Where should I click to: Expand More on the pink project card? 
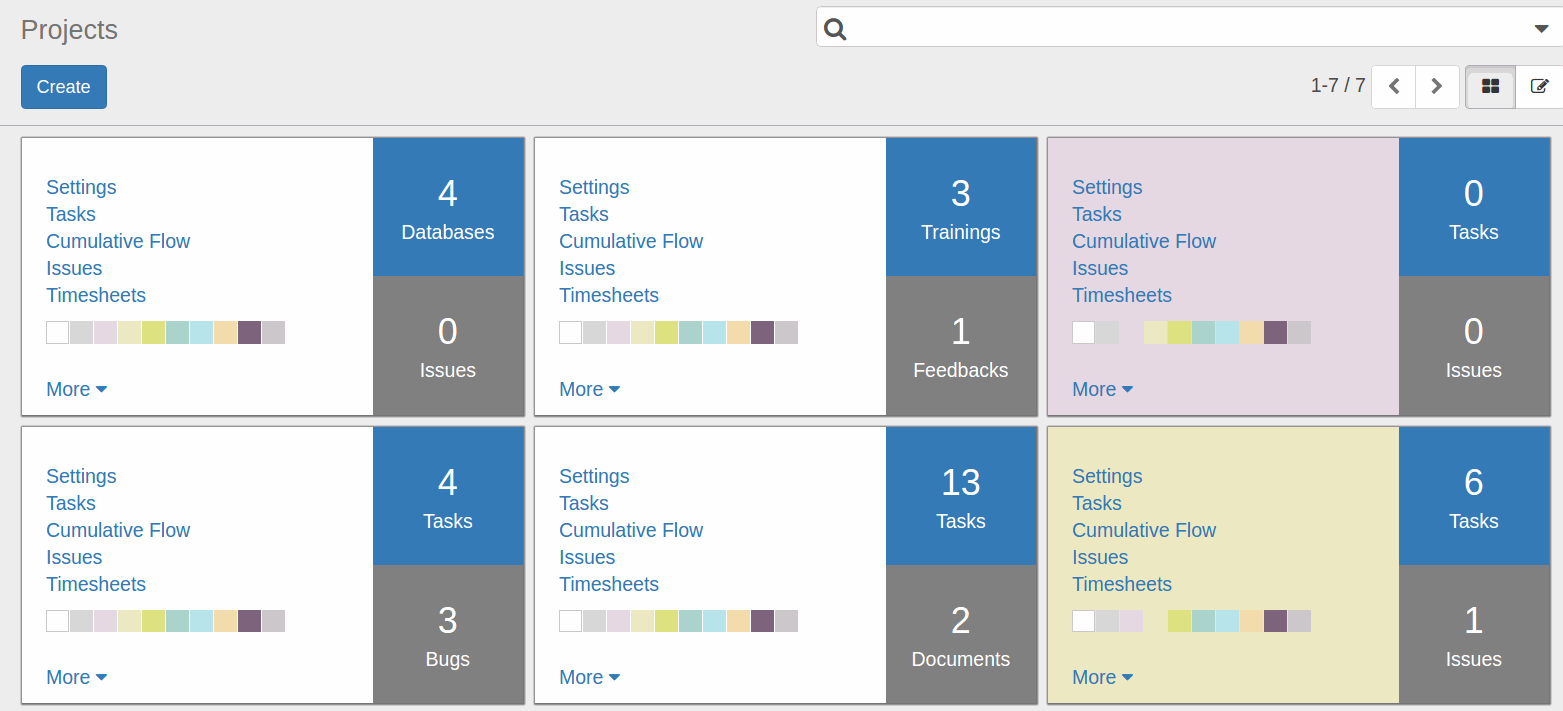pyautogui.click(x=1102, y=389)
